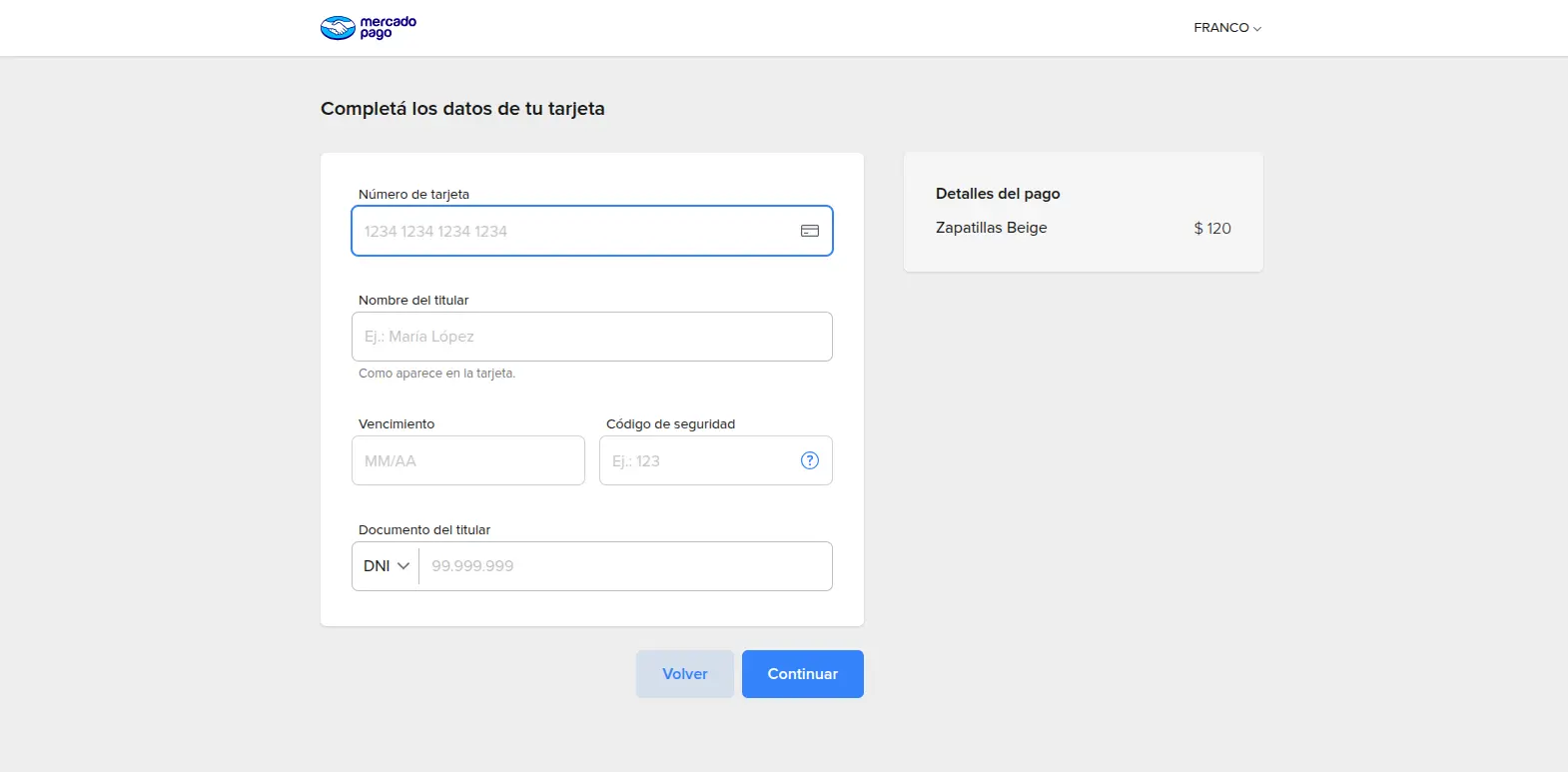Click the "Nombre del titular" label
Viewport: 1568px width, 772px height.
coord(413,301)
